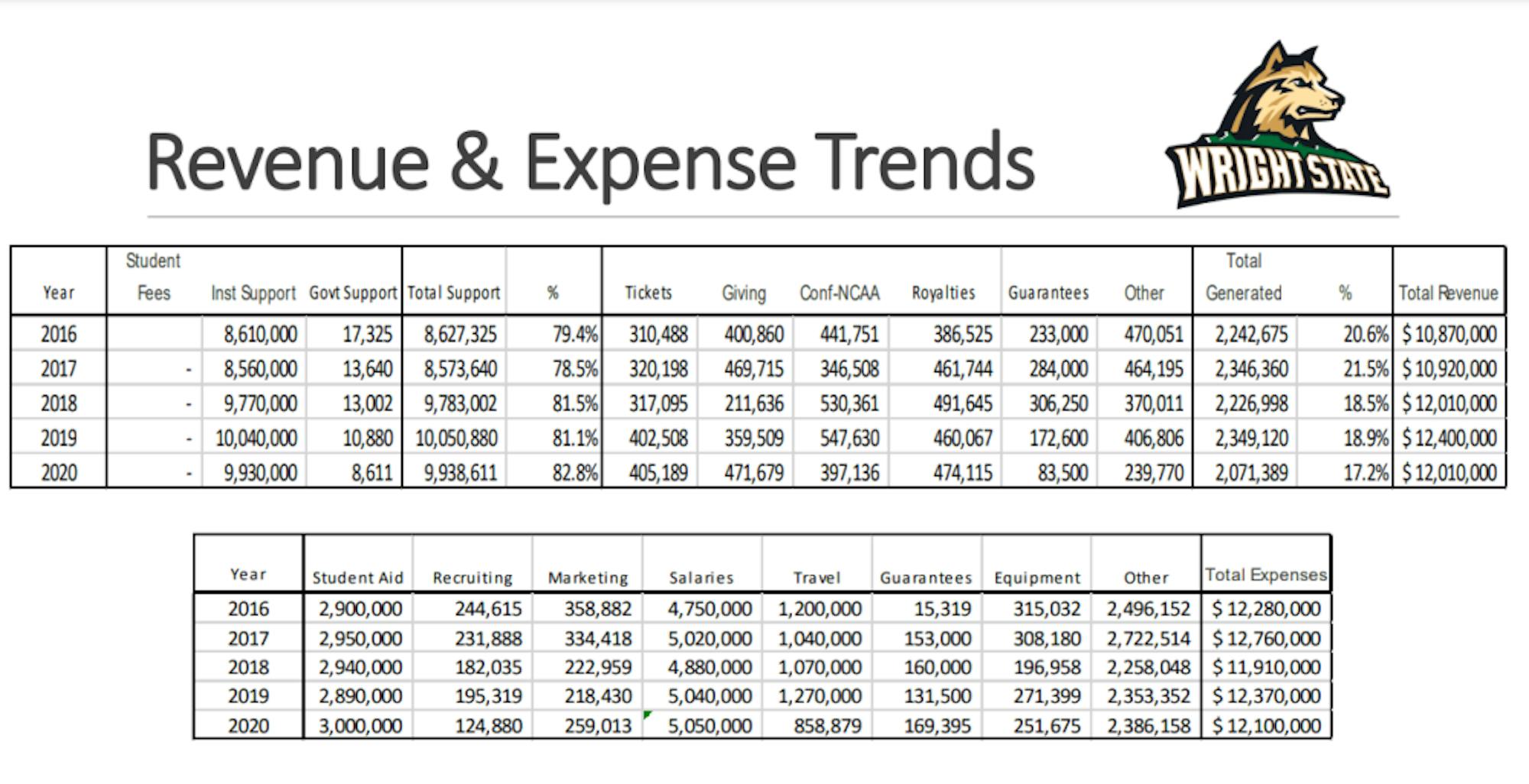Viewport: 1529px width, 784px height.
Task: Select Giving value 469,715
Action: click(754, 370)
